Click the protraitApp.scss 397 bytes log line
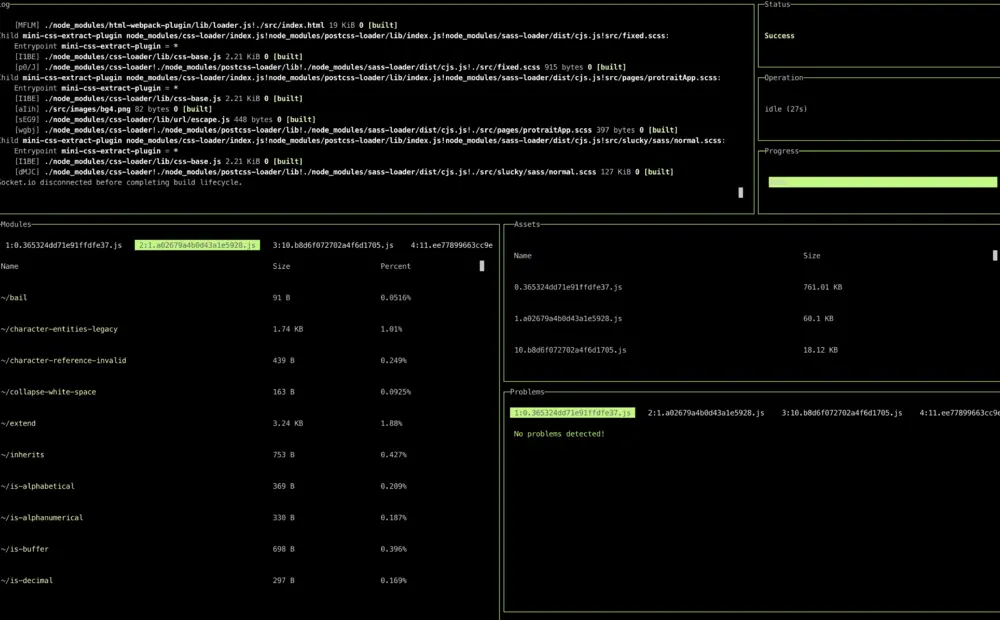Image resolution: width=1000 pixels, height=620 pixels. [346, 130]
